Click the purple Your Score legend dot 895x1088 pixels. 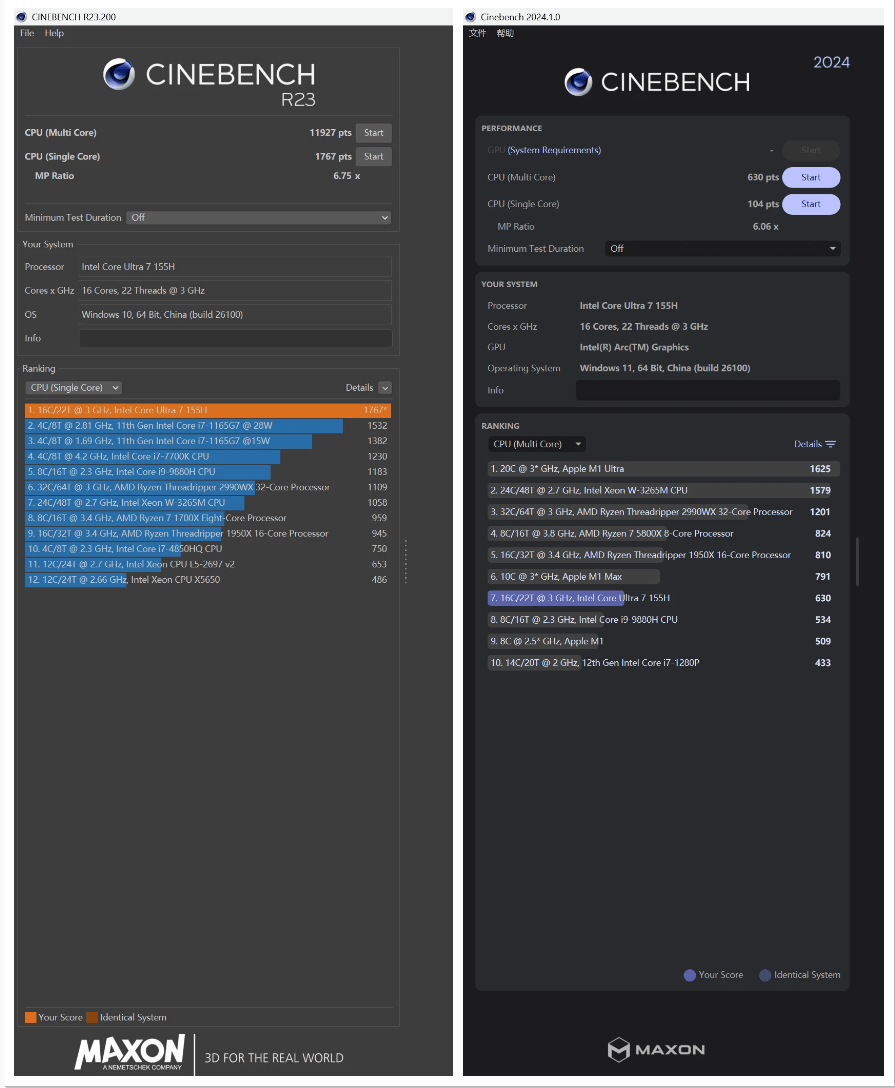(689, 975)
